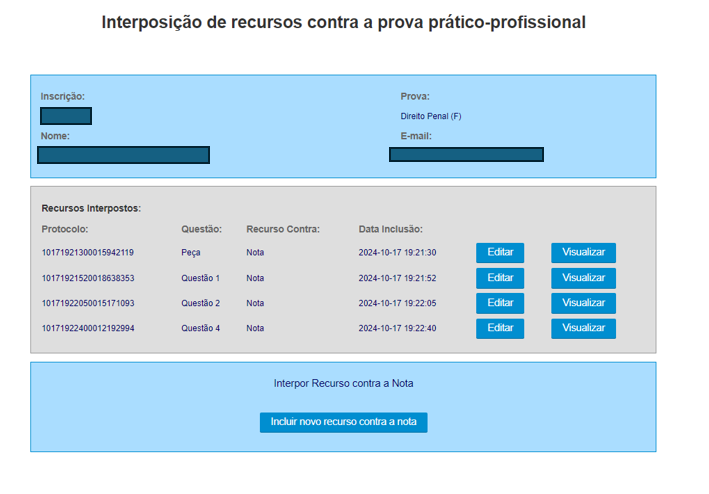Image resolution: width=709 pixels, height=494 pixels.
Task: View the Peça appeal with Visualizar
Action: coord(583,253)
